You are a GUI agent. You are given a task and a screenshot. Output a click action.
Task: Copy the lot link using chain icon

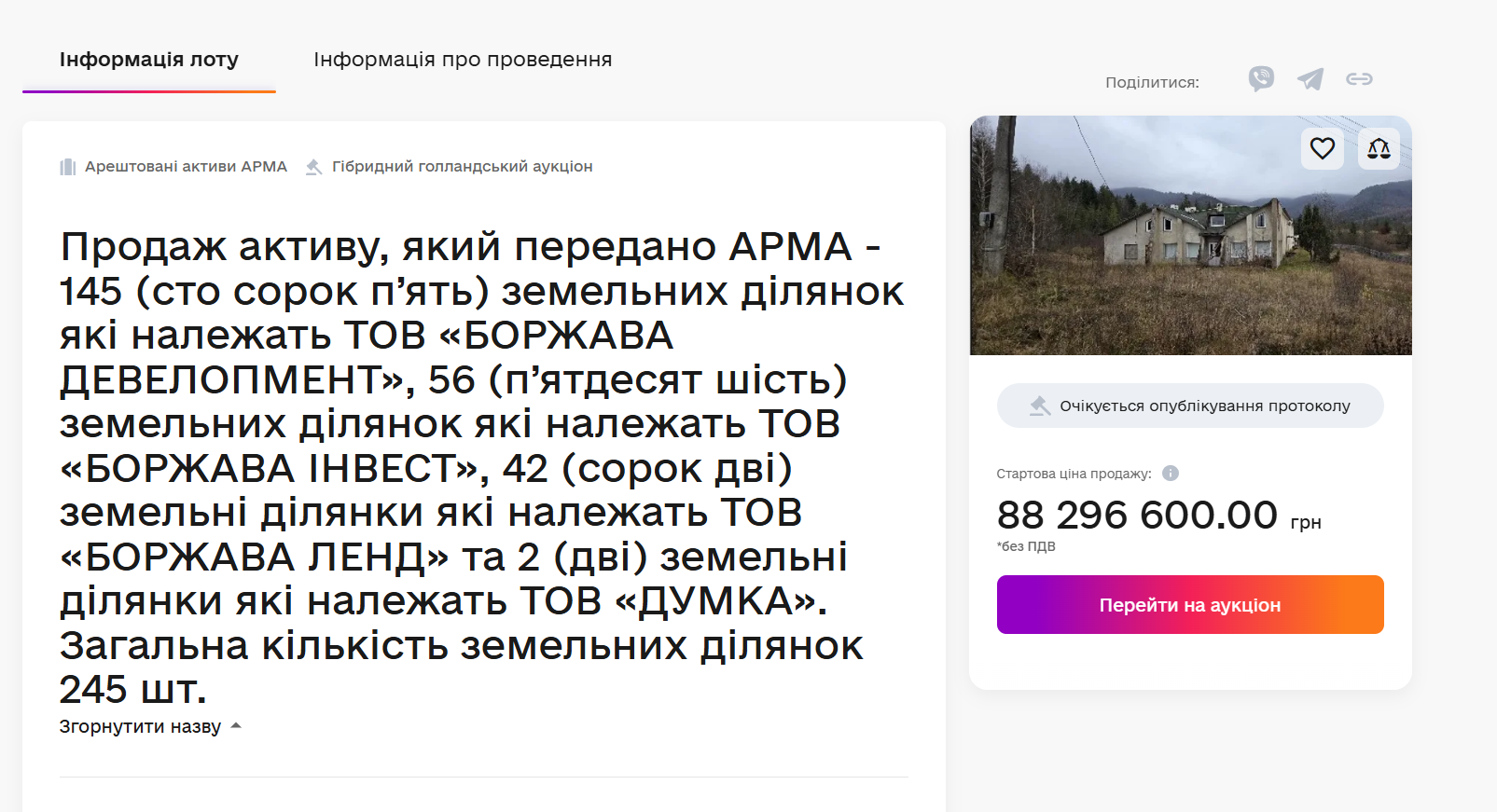(1359, 79)
